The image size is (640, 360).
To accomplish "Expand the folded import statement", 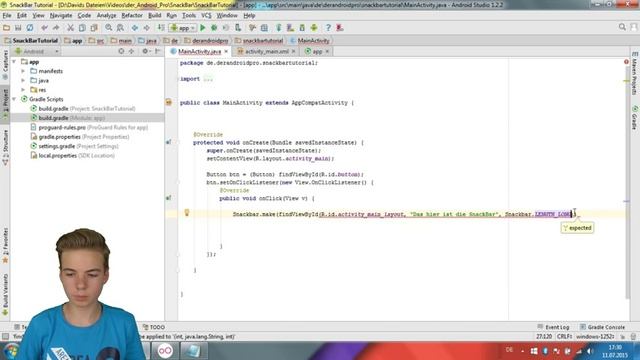I will tap(208, 79).
